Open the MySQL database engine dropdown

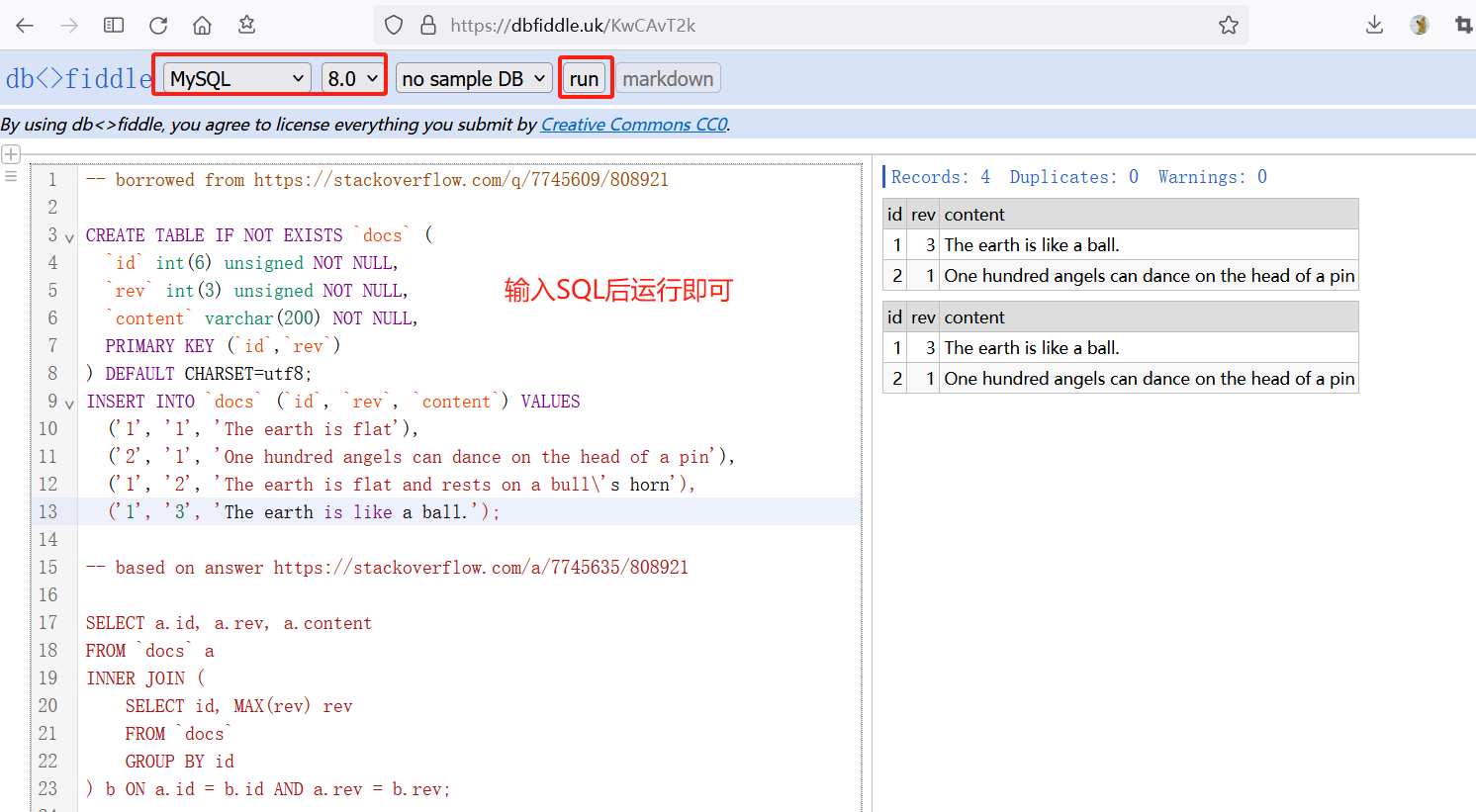click(x=237, y=78)
